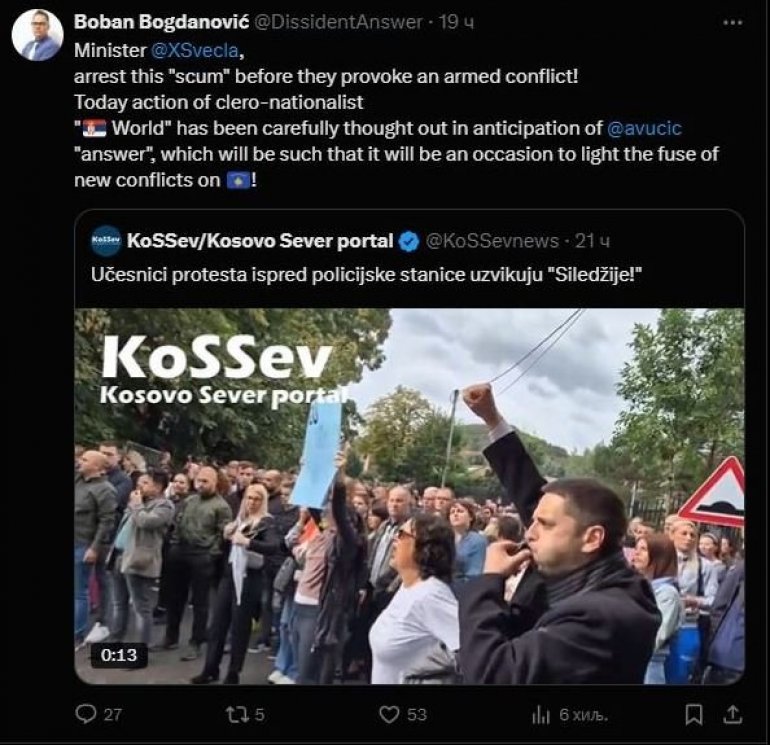Open the @XSvecla mention link
Screen dimensions: 770x745
pos(195,51)
